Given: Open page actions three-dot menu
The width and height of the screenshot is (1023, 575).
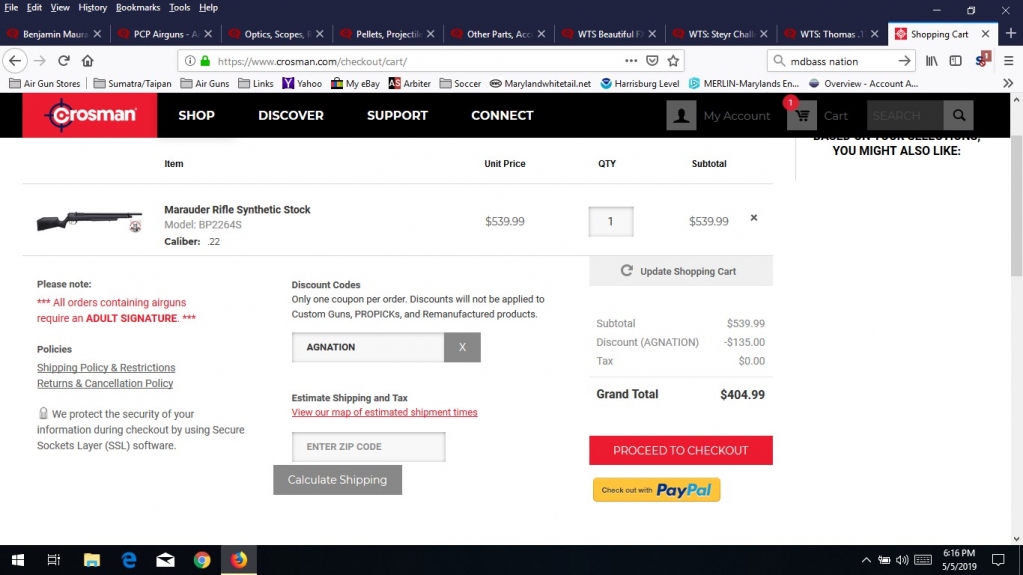Looking at the screenshot, I should tap(631, 61).
